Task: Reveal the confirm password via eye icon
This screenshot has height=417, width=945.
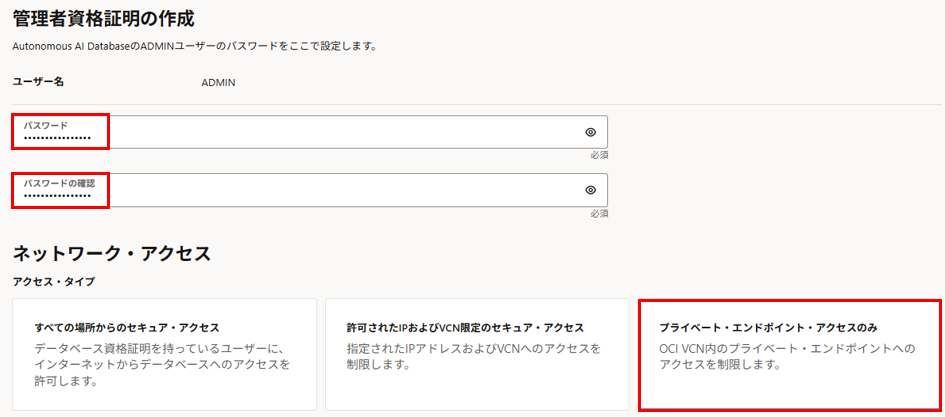Action: (x=590, y=190)
